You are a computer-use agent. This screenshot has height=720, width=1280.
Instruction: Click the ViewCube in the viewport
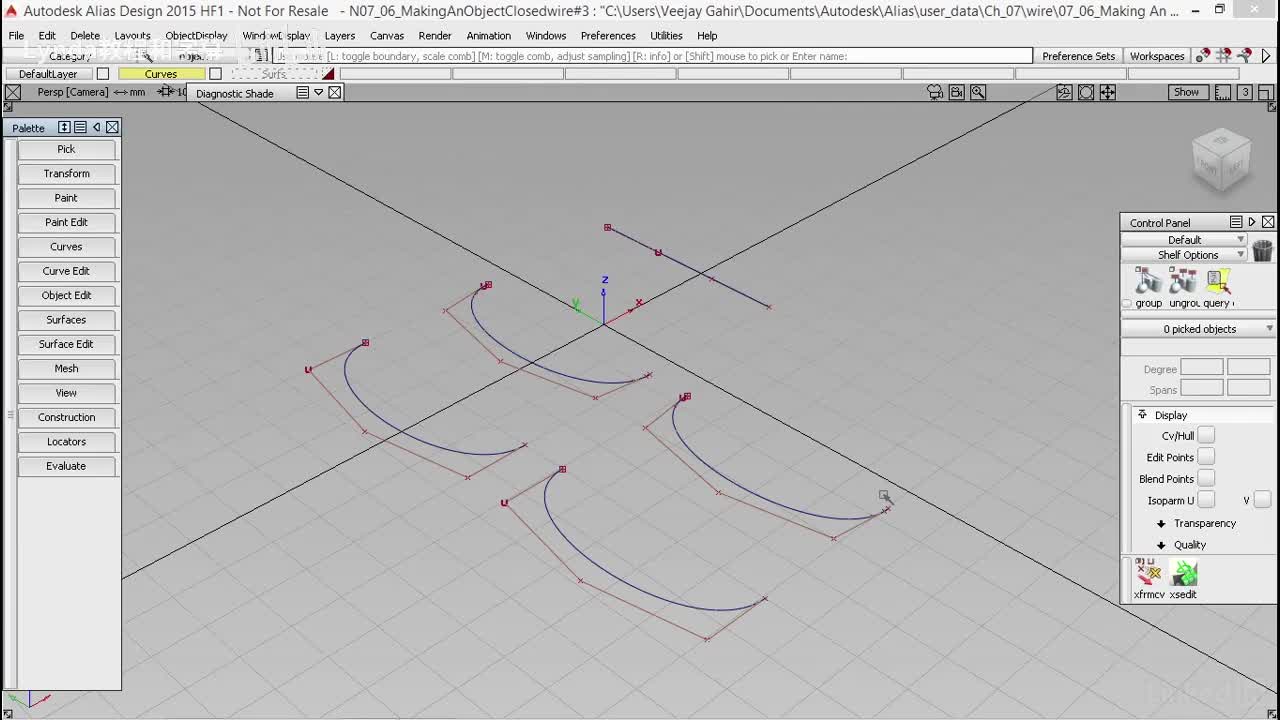[1221, 162]
